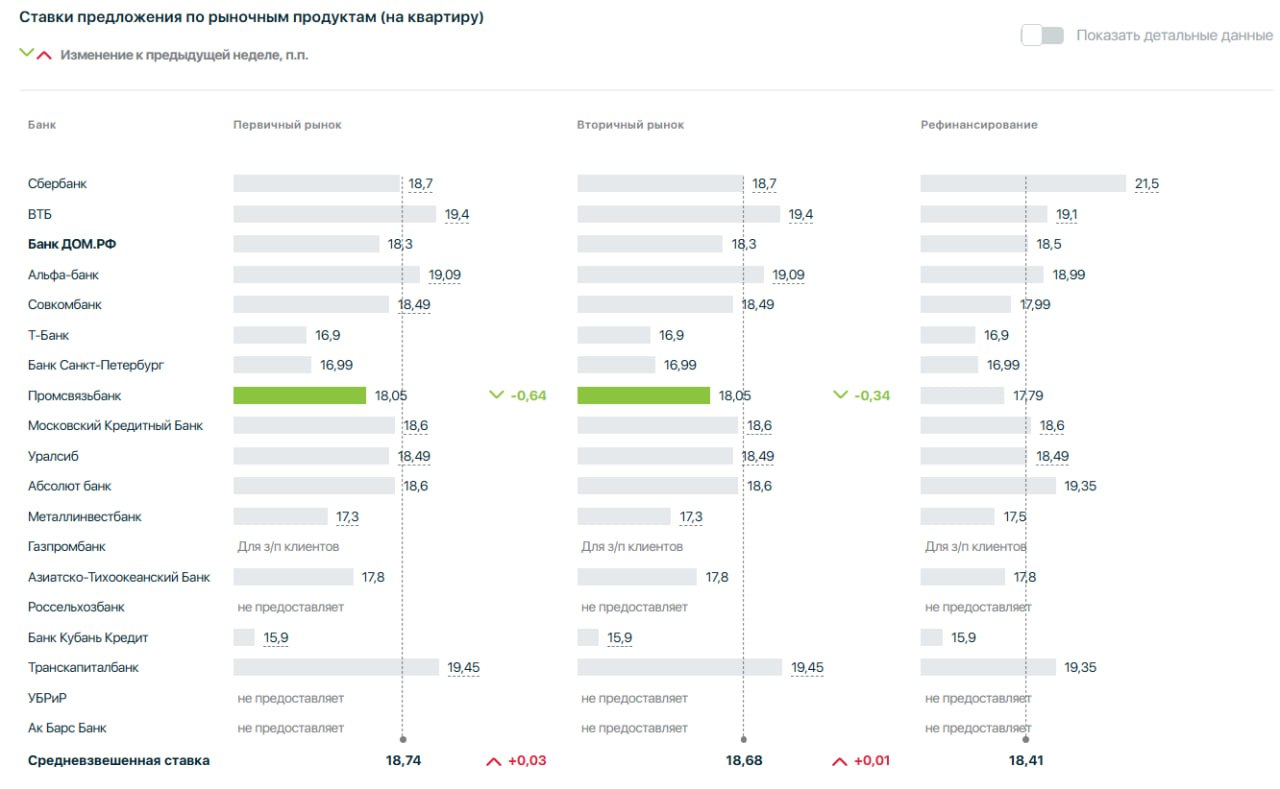Click the Сбербанк bank name
This screenshot has width=1280, height=789.
(57, 184)
